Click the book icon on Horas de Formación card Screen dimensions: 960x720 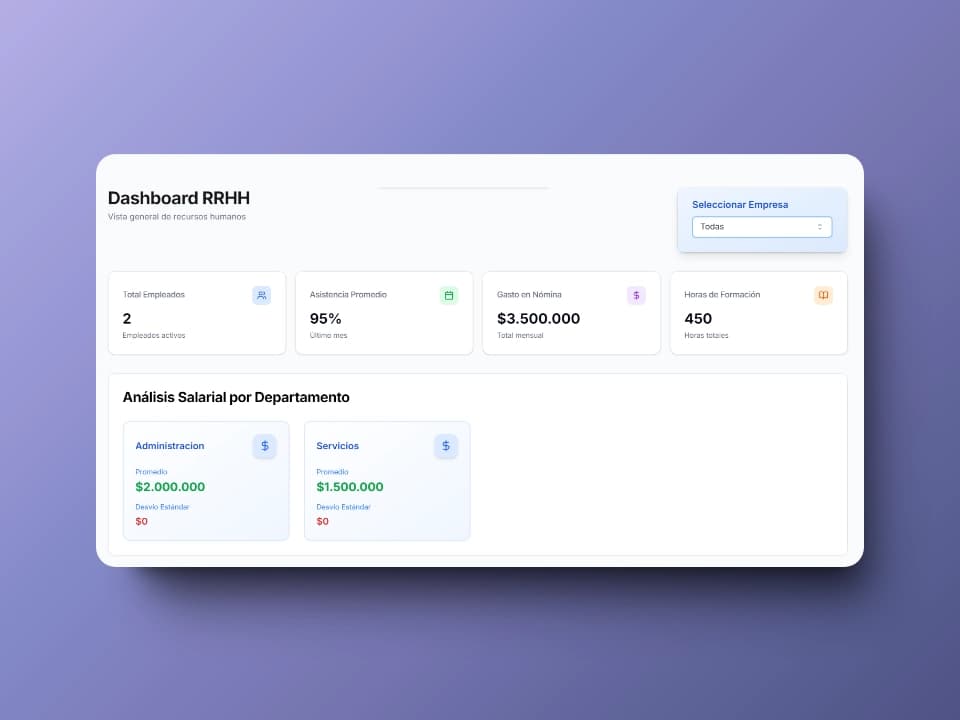pos(823,295)
